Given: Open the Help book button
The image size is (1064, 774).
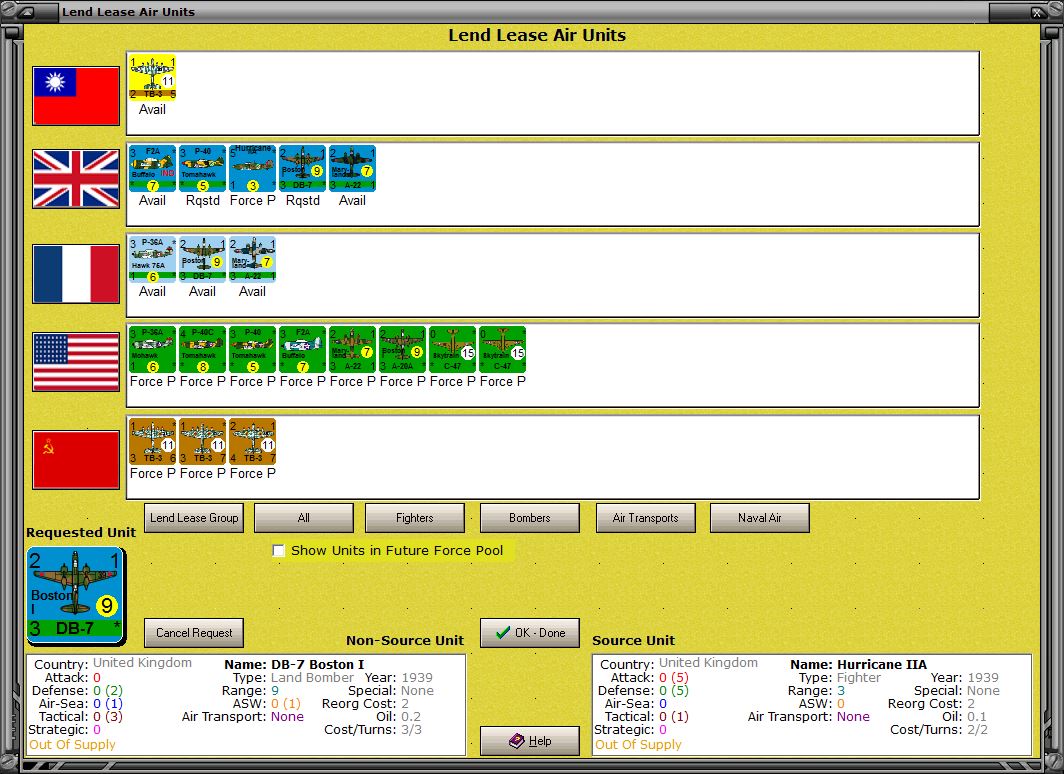Looking at the screenshot, I should (x=530, y=741).
